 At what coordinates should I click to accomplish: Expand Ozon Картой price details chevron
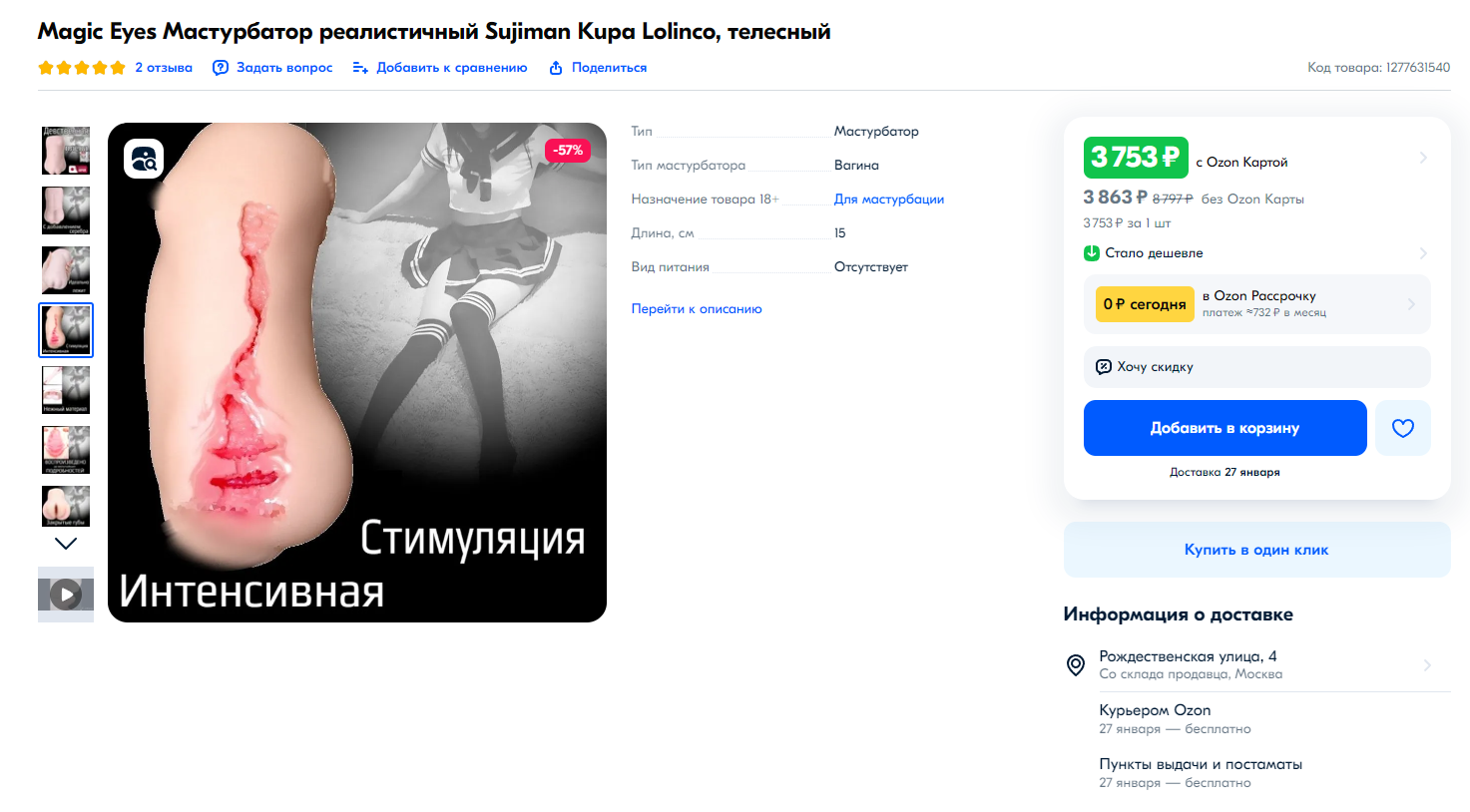pyautogui.click(x=1423, y=158)
